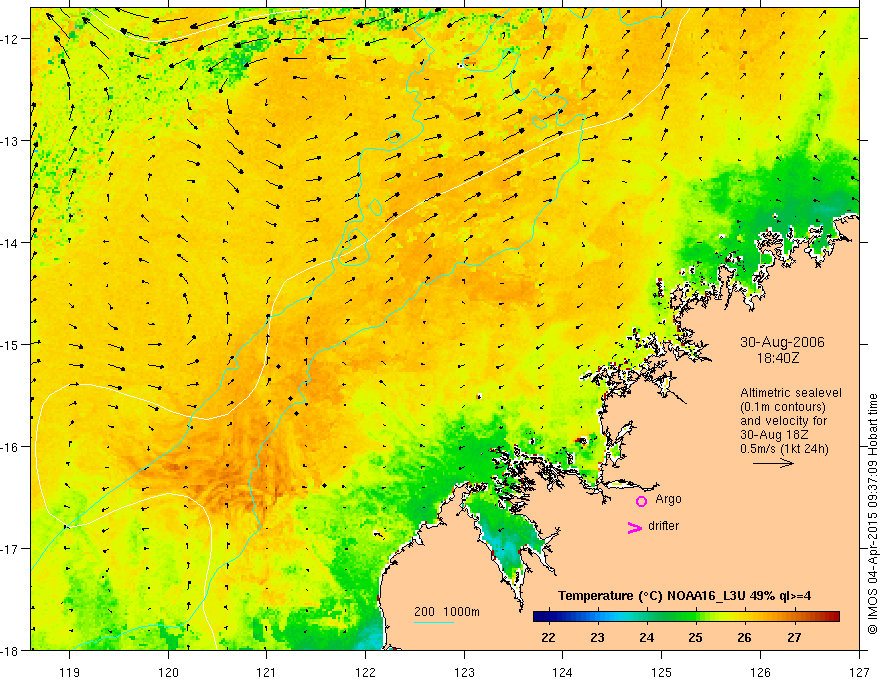Click the cyan 200 1000m legend line
The height and width of the screenshot is (680, 880).
[x=434, y=622]
